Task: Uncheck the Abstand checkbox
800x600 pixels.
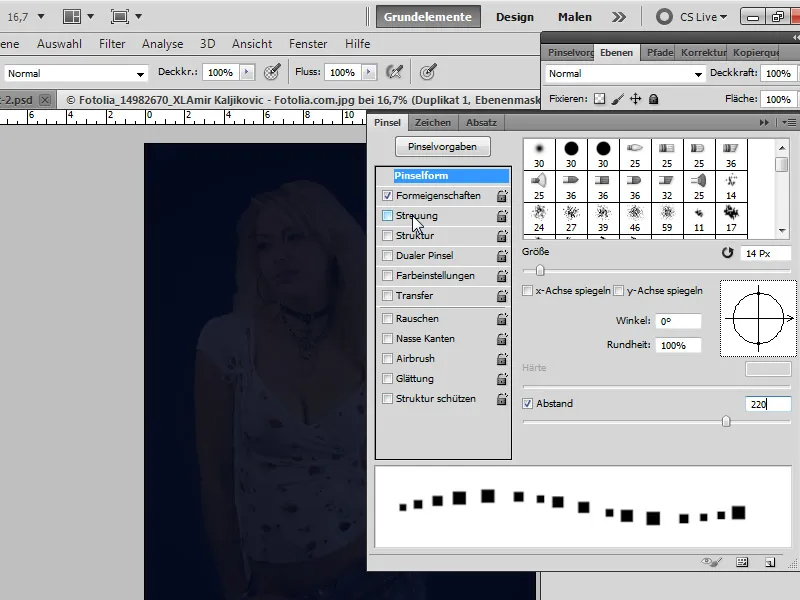Action: (528, 404)
